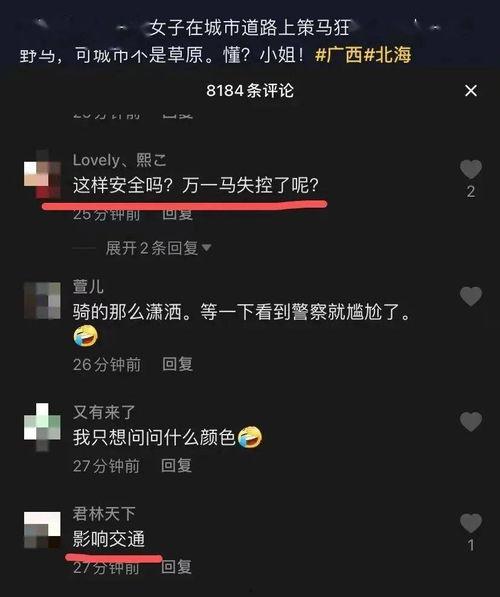The image size is (500, 597).
Task: Tap username 又有来了
Action: click(x=104, y=412)
